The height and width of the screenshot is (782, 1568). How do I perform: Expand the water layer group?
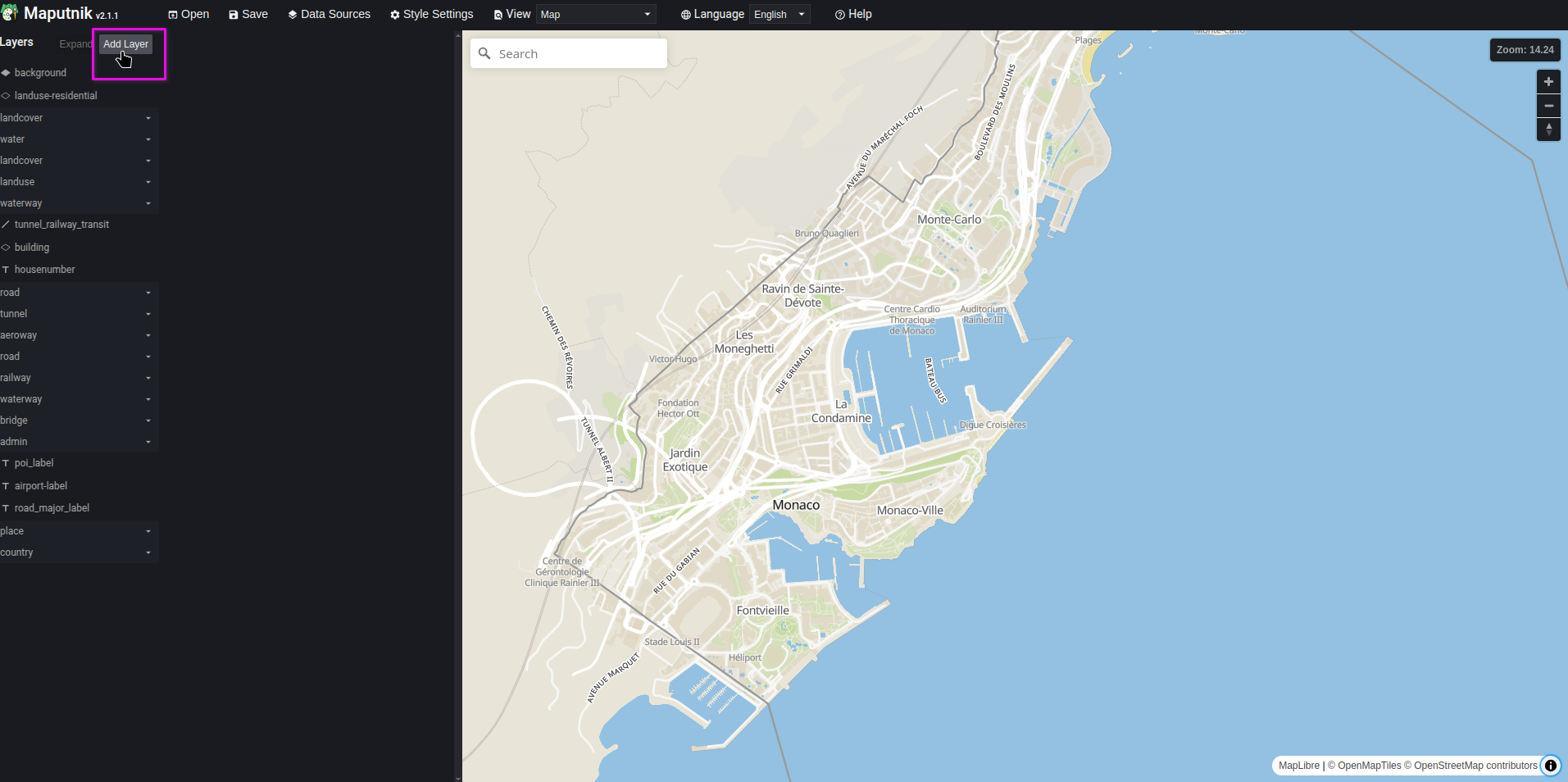click(148, 139)
